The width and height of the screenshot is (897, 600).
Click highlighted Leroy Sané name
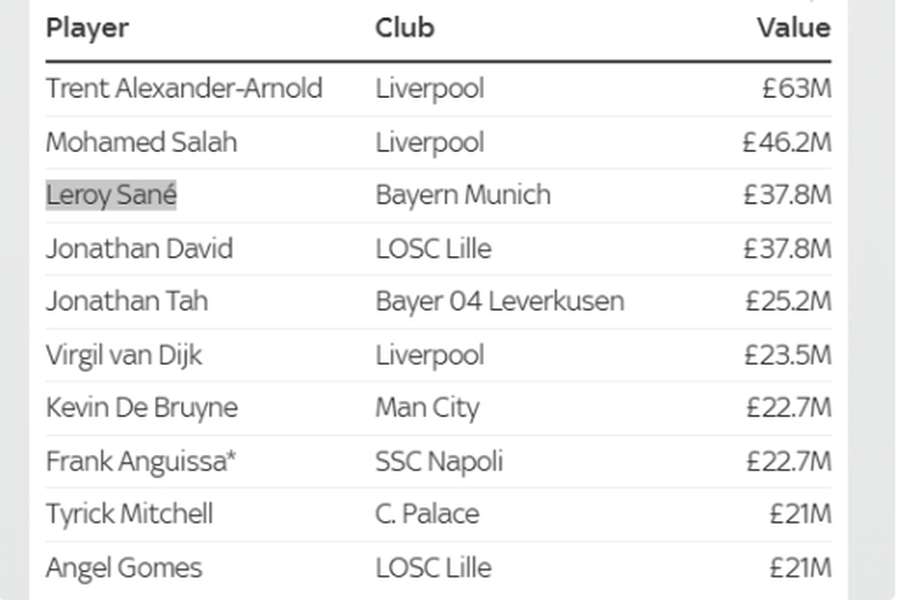pos(111,195)
